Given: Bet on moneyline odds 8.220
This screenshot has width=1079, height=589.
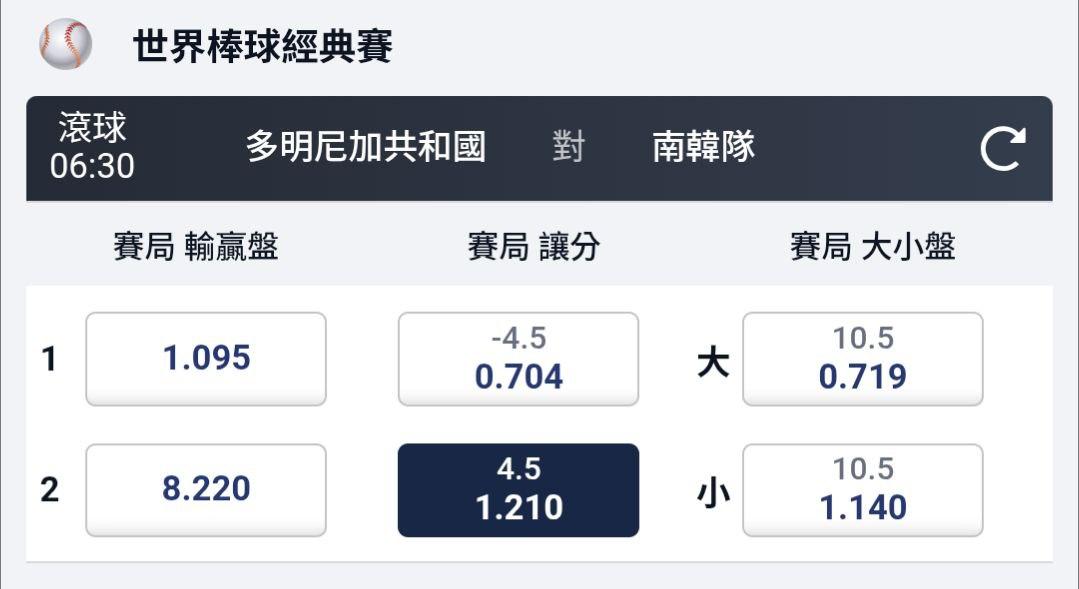Looking at the screenshot, I should click(x=206, y=490).
